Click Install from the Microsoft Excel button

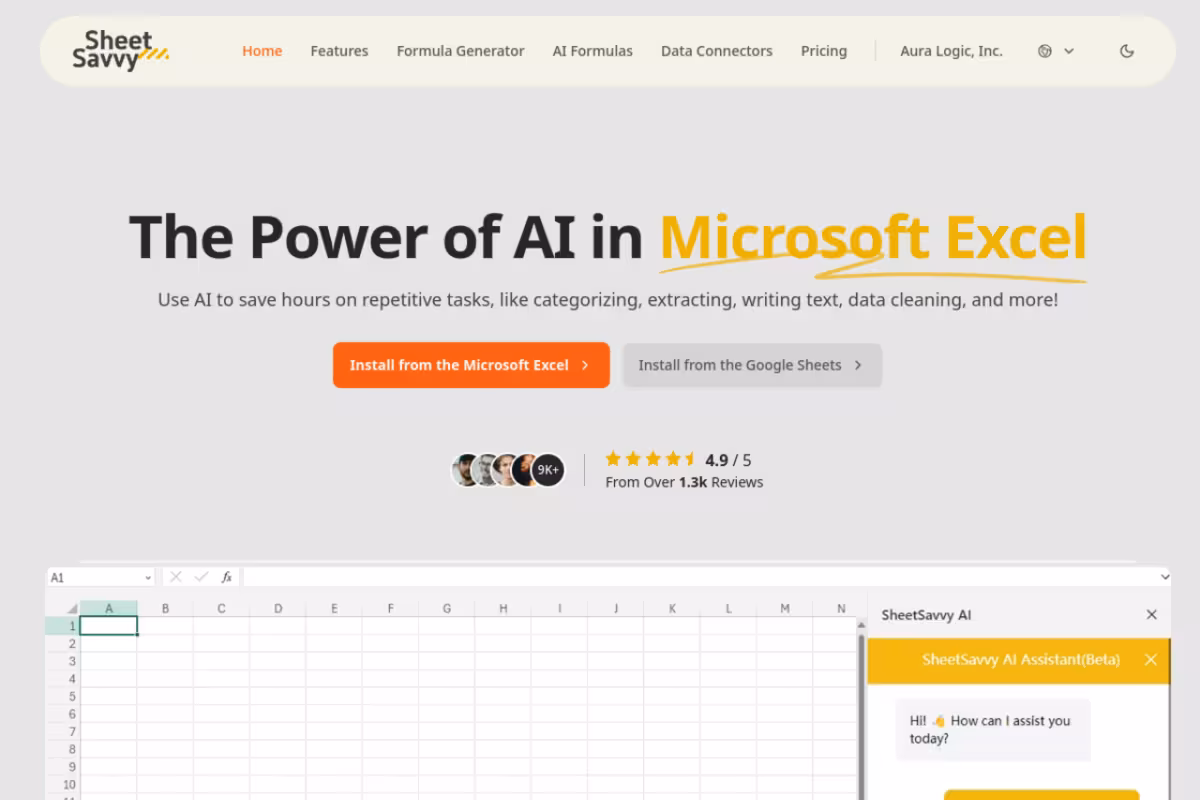point(471,365)
